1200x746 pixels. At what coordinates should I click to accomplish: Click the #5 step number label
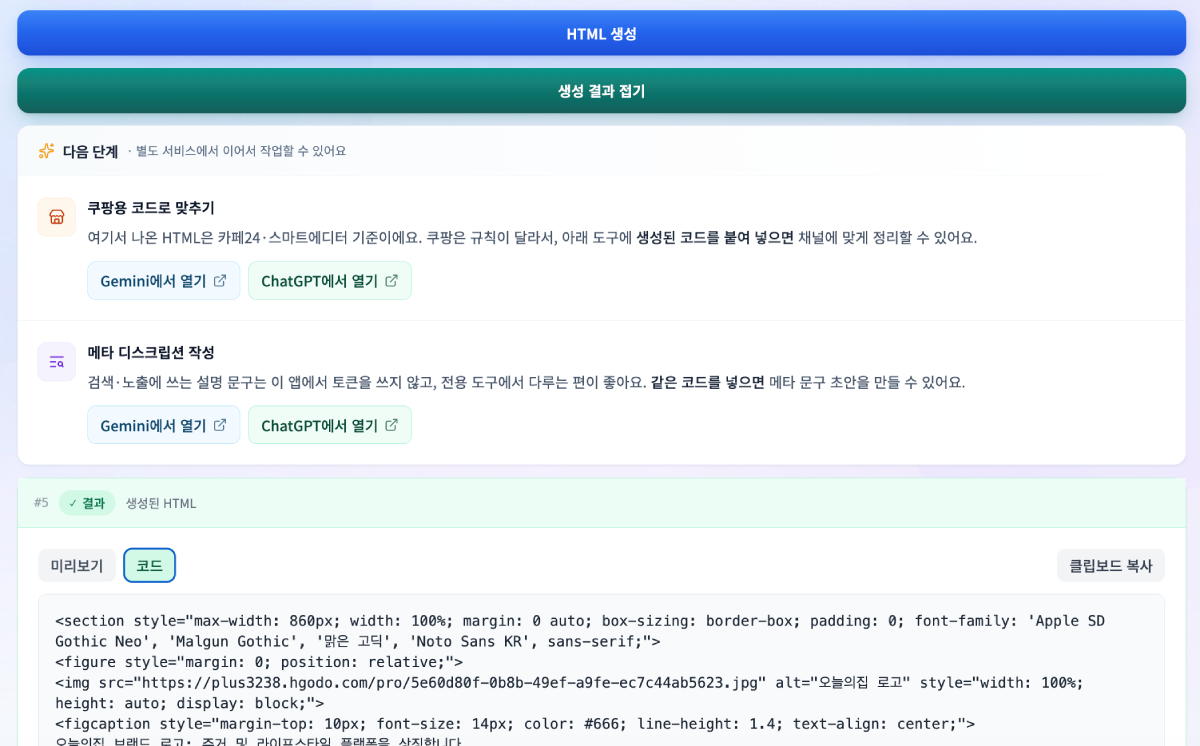tap(41, 503)
